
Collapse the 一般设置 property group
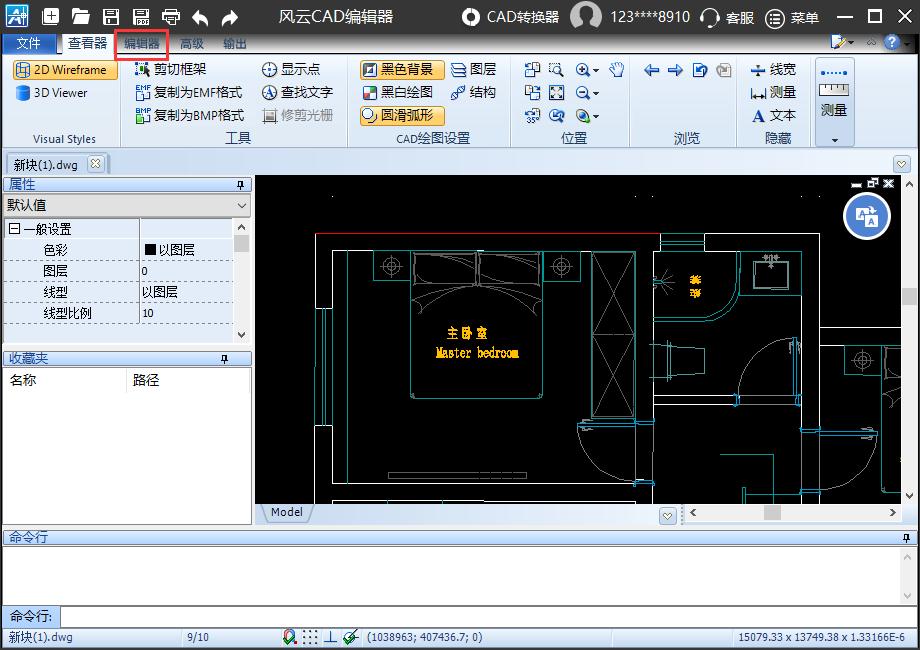coord(15,229)
